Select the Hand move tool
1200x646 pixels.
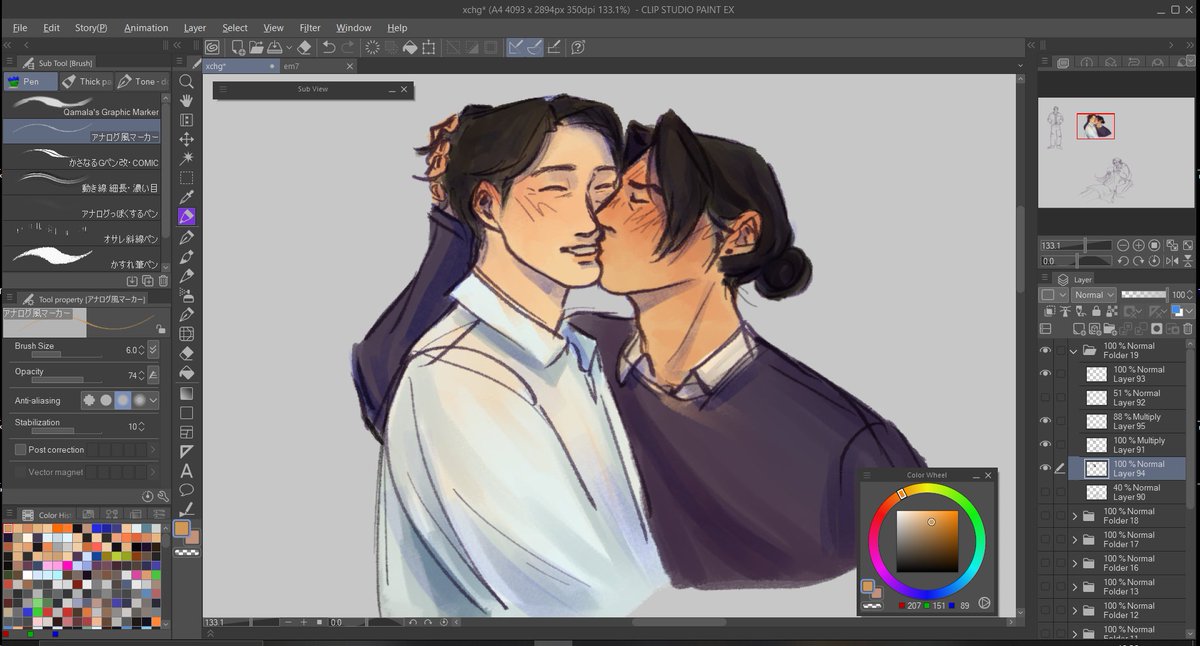pos(186,101)
